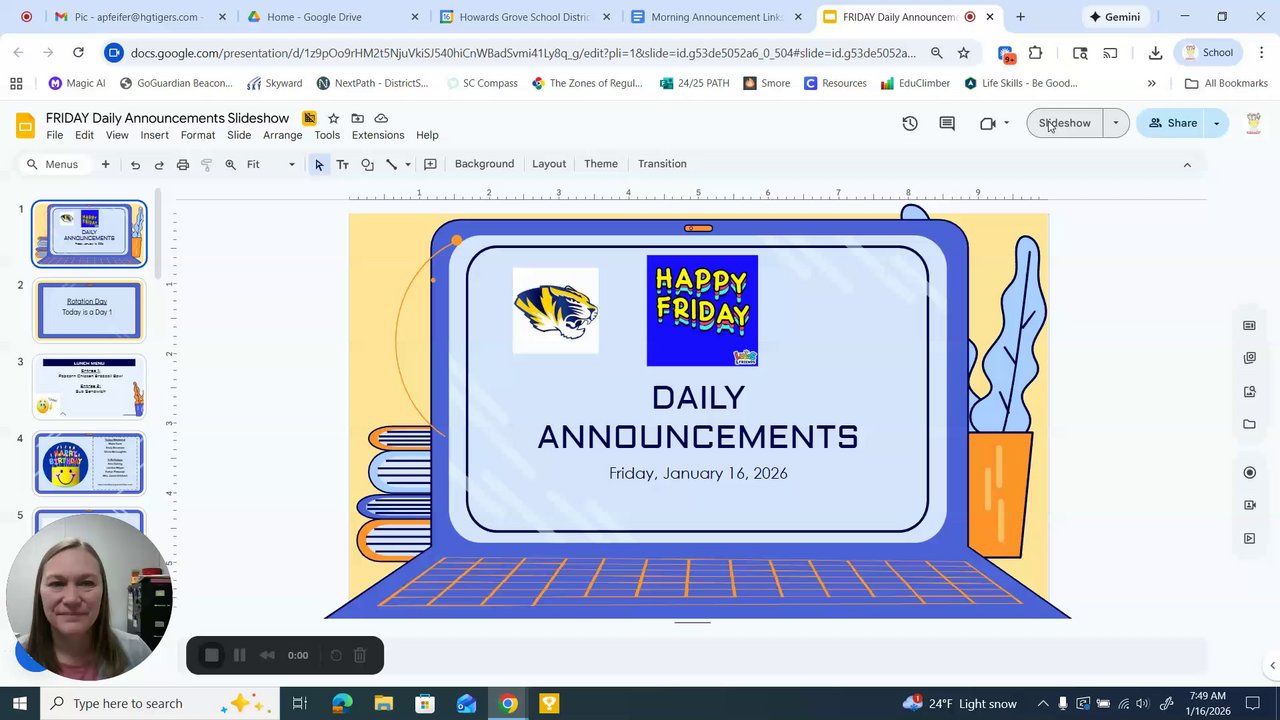Open the shape insert tool
Viewport: 1280px width, 720px height.
pos(367,164)
